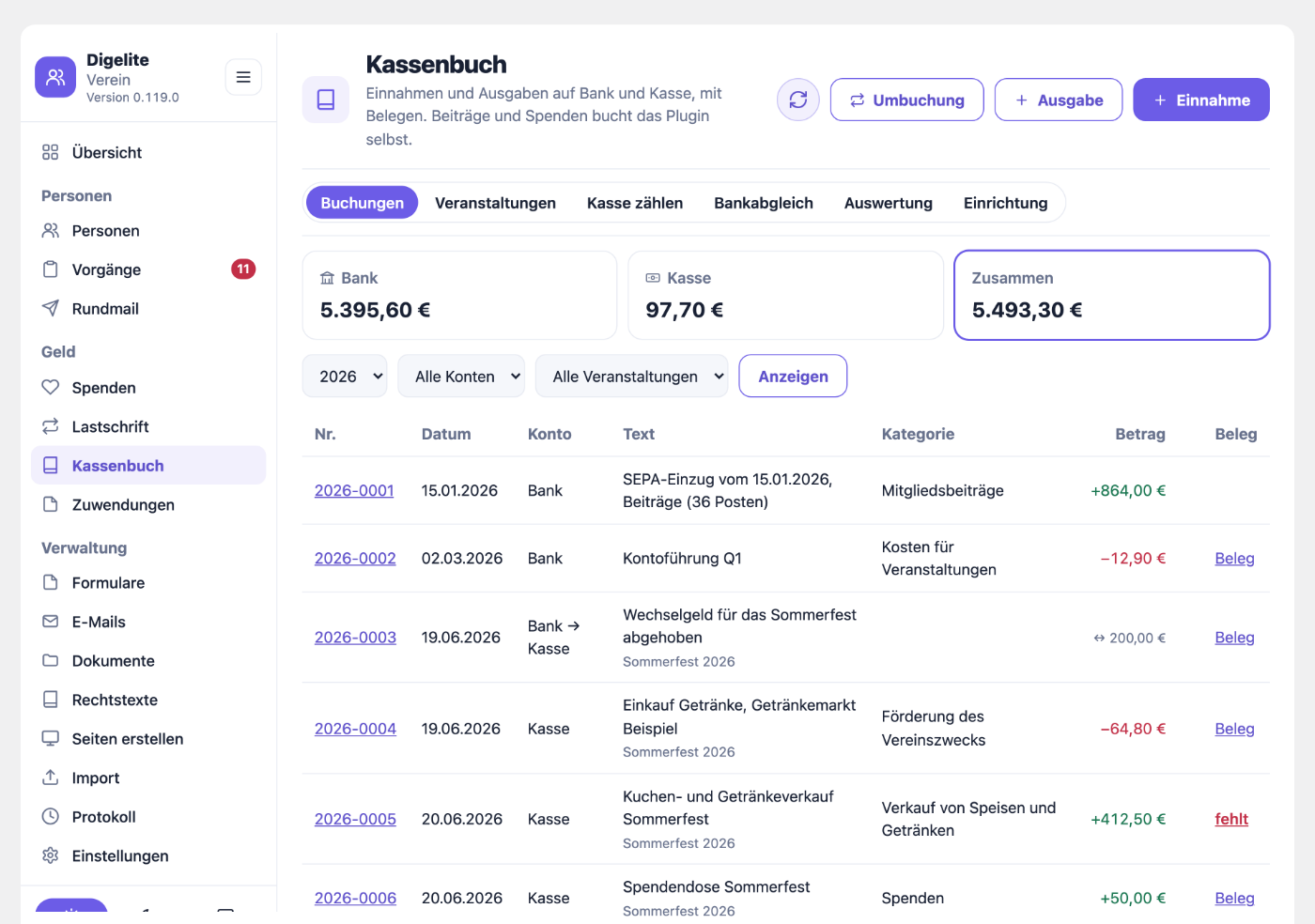Open Lastschrift in sidebar
1315x924 pixels.
tap(148, 426)
